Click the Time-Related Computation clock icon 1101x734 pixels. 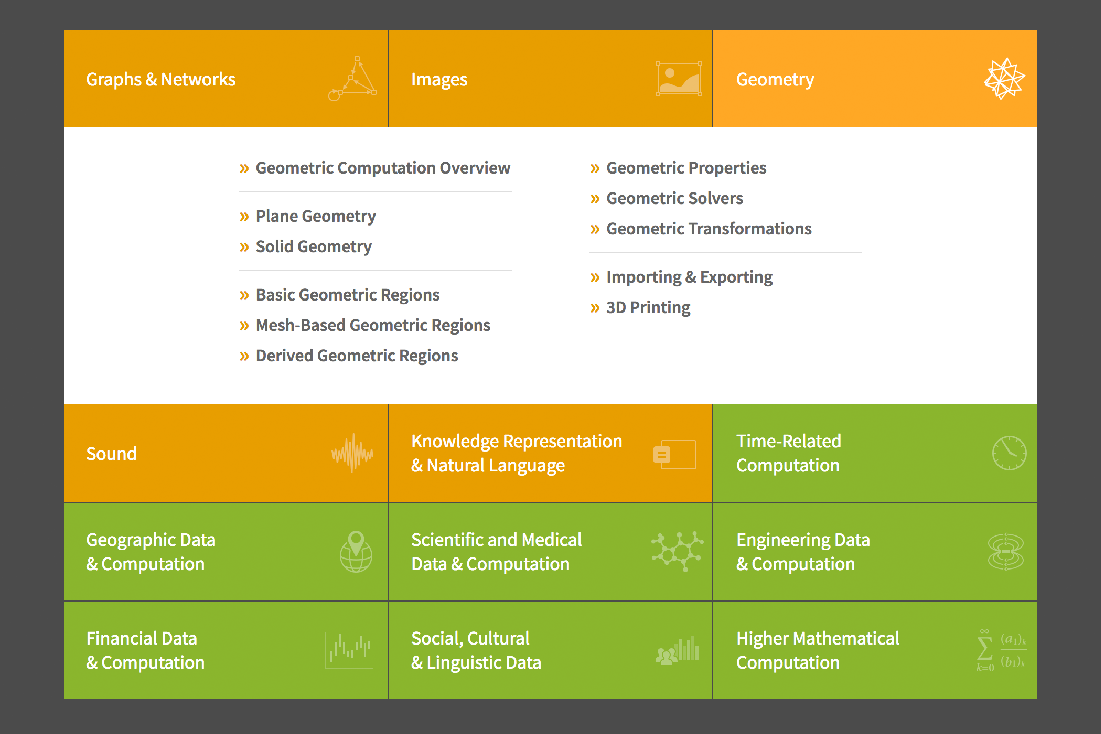coord(1009,453)
